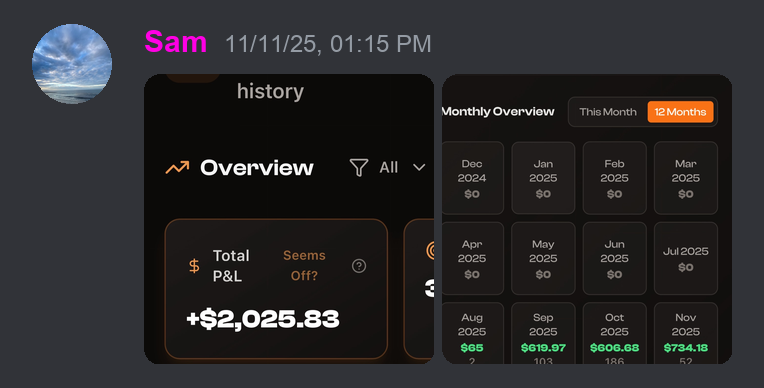Viewport: 764px width, 388px height.
Task: Select the Jan 2025 month card
Action: 543,178
